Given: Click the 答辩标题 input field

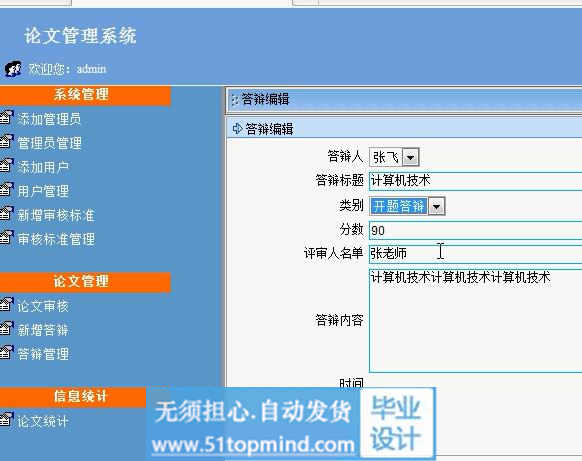Looking at the screenshot, I should coord(475,181).
